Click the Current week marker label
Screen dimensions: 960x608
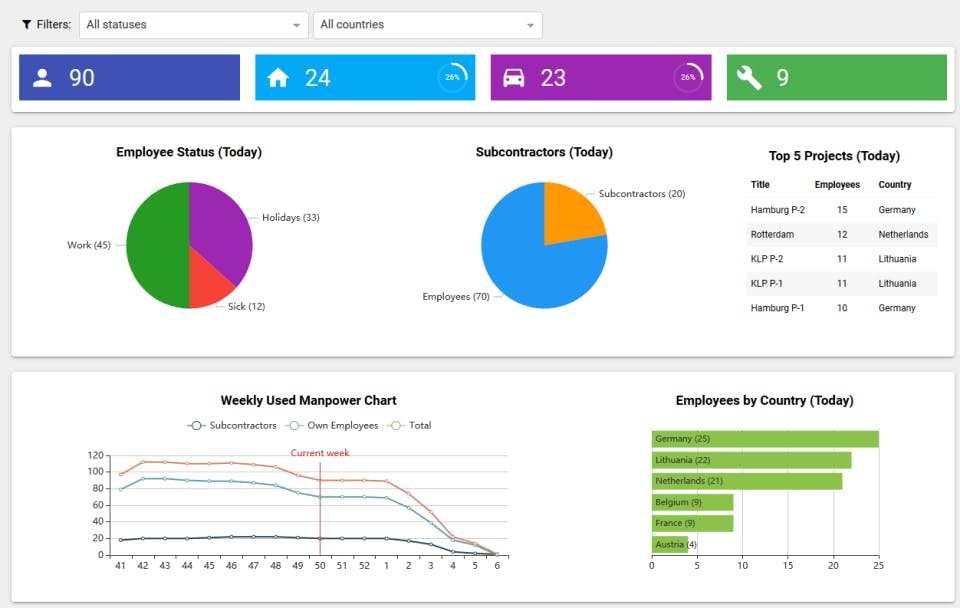pos(320,453)
